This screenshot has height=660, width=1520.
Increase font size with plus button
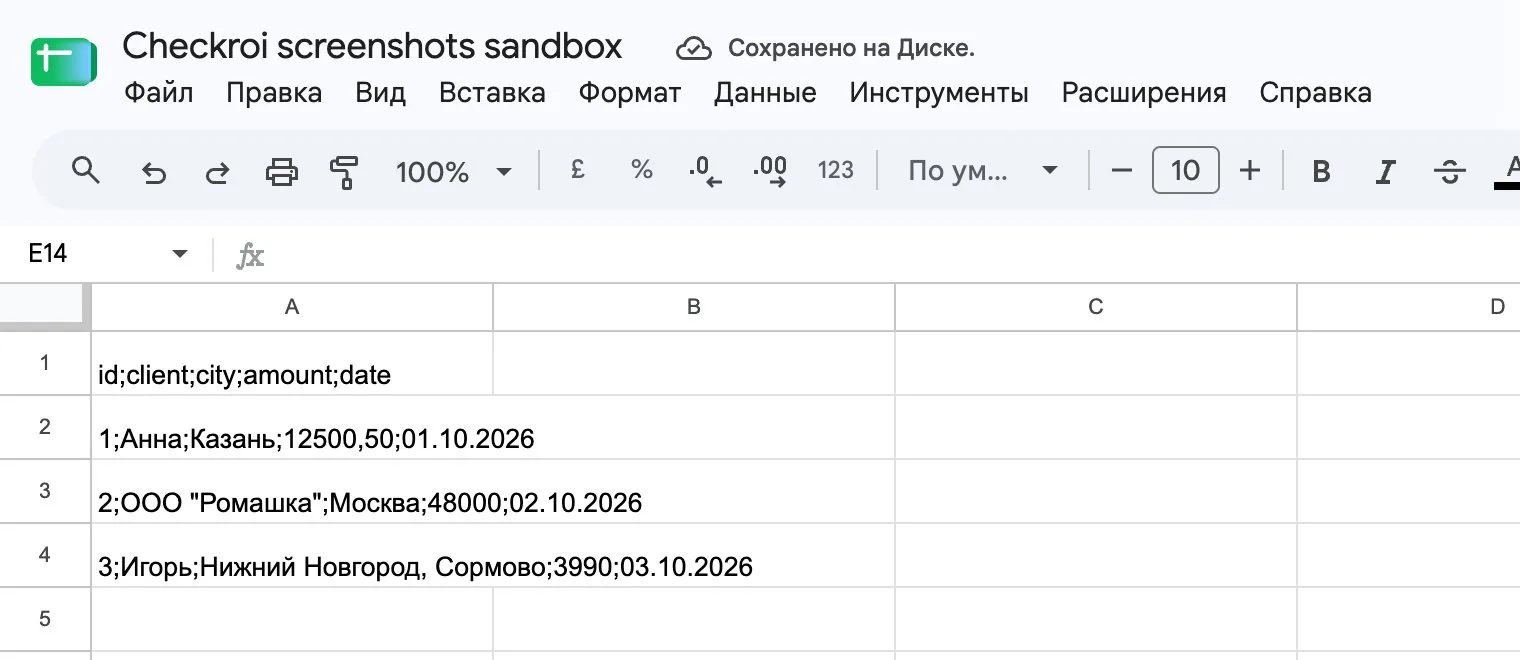pos(1250,171)
